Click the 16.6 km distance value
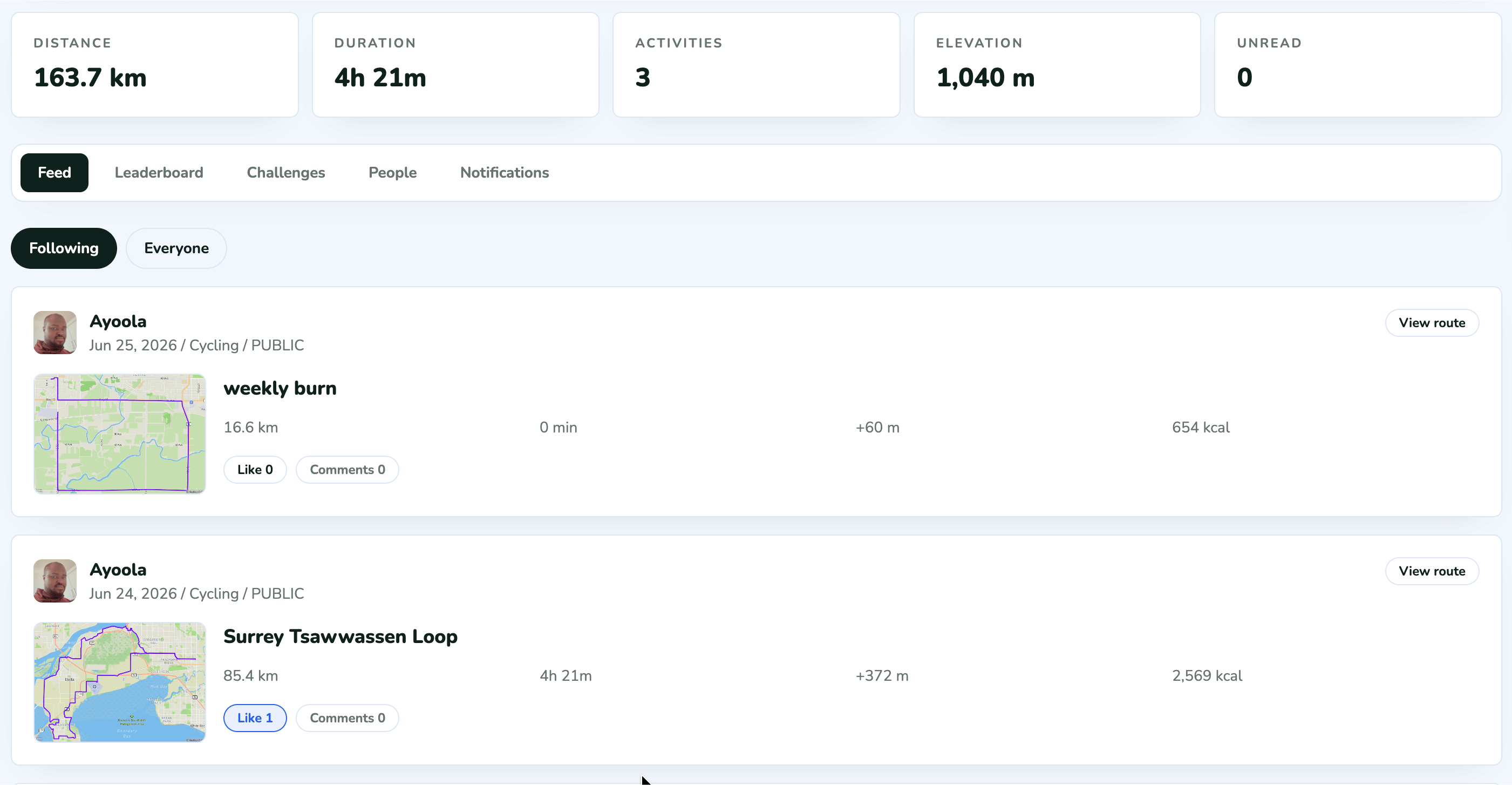The image size is (1512, 785). pos(250,428)
